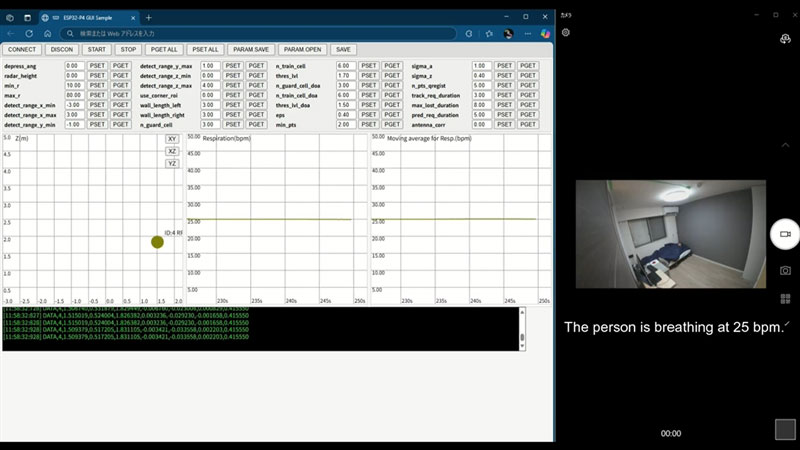Select the YZ plot view
Viewport: 800px width, 450px height.
point(172,163)
